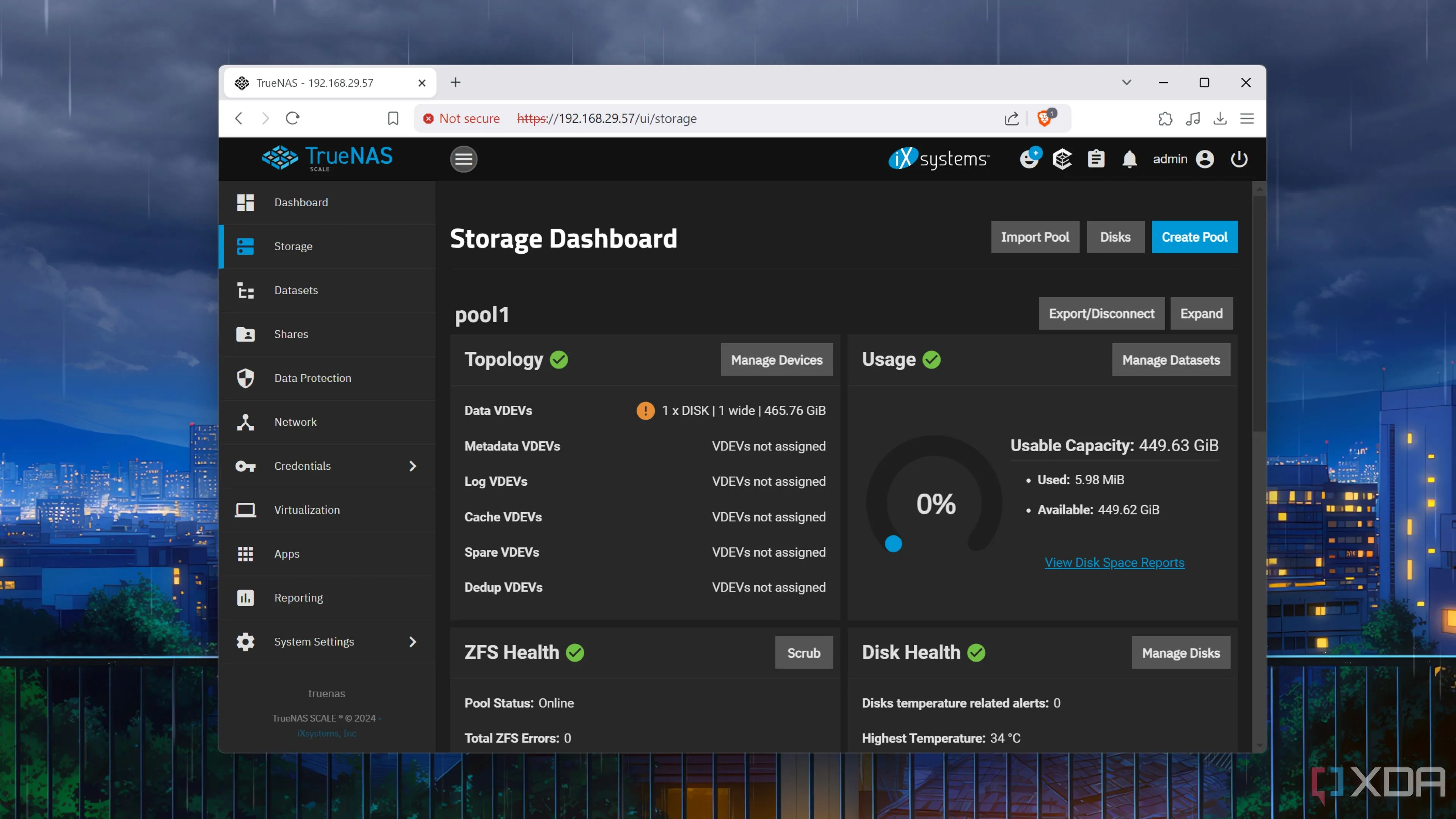Click the TrueNAS SCALE logo
Screen dimensions: 1456x819
tap(327, 158)
